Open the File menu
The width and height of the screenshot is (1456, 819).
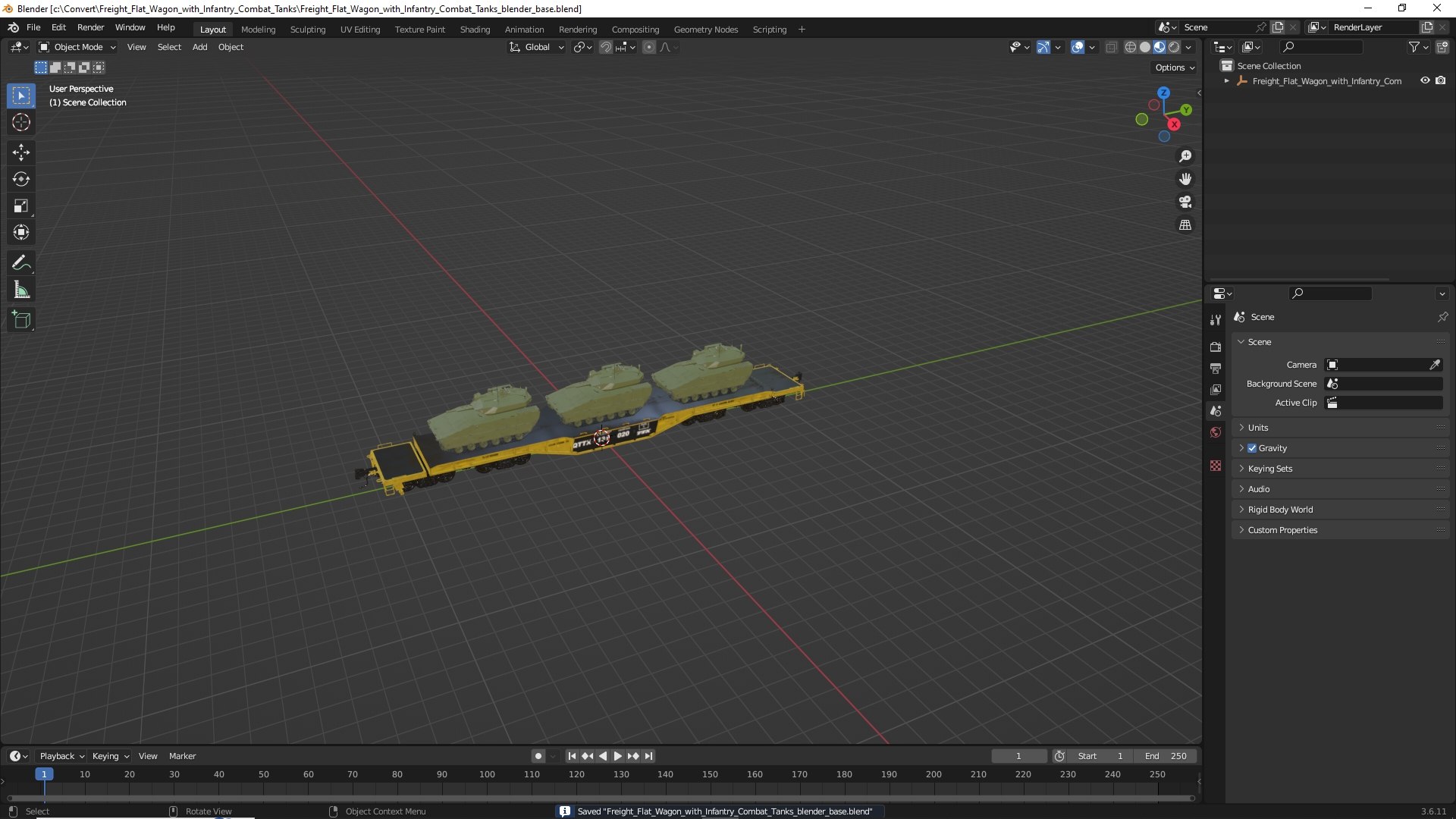[33, 27]
